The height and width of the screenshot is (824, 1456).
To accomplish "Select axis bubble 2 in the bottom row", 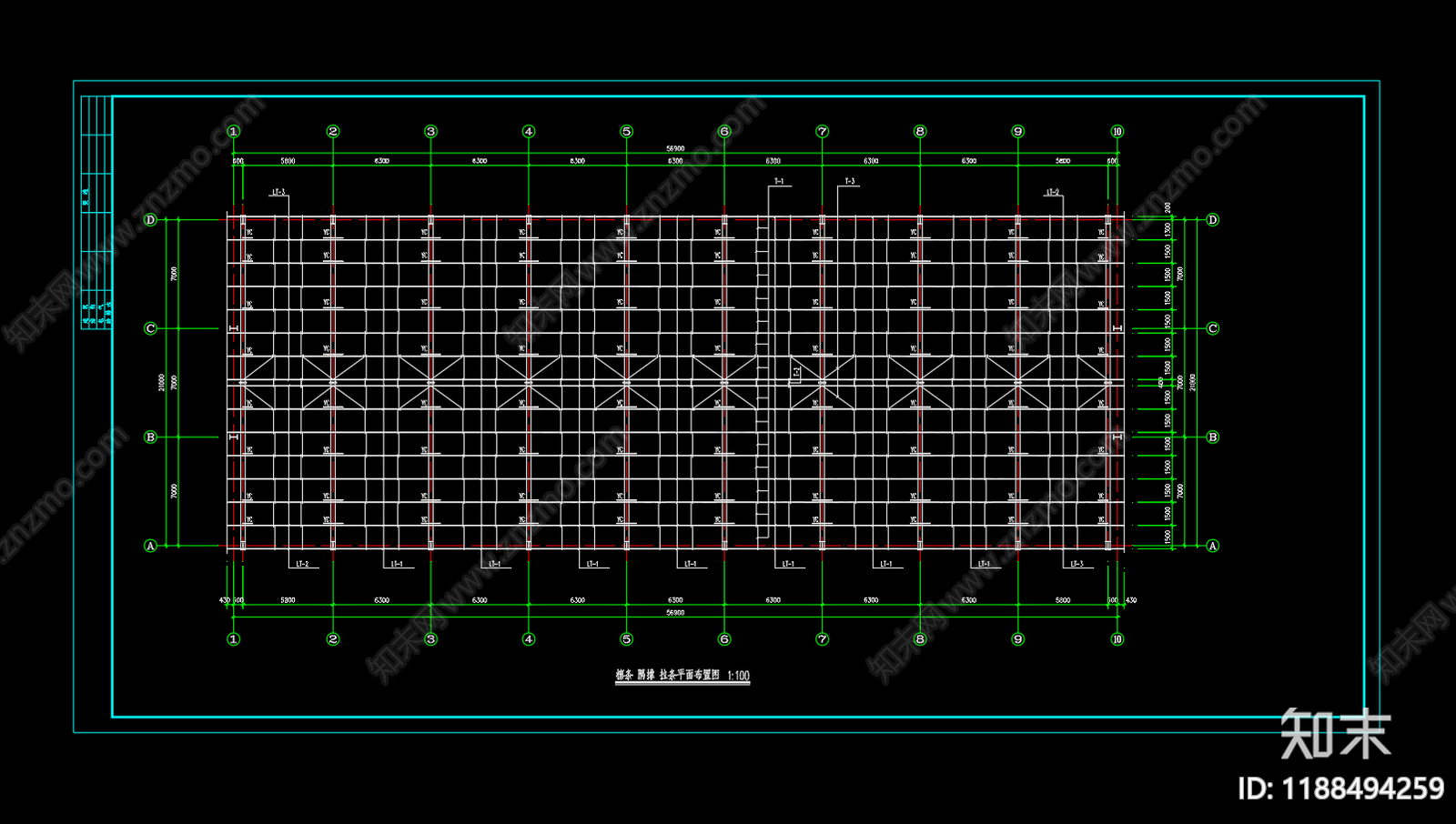I will tap(332, 639).
